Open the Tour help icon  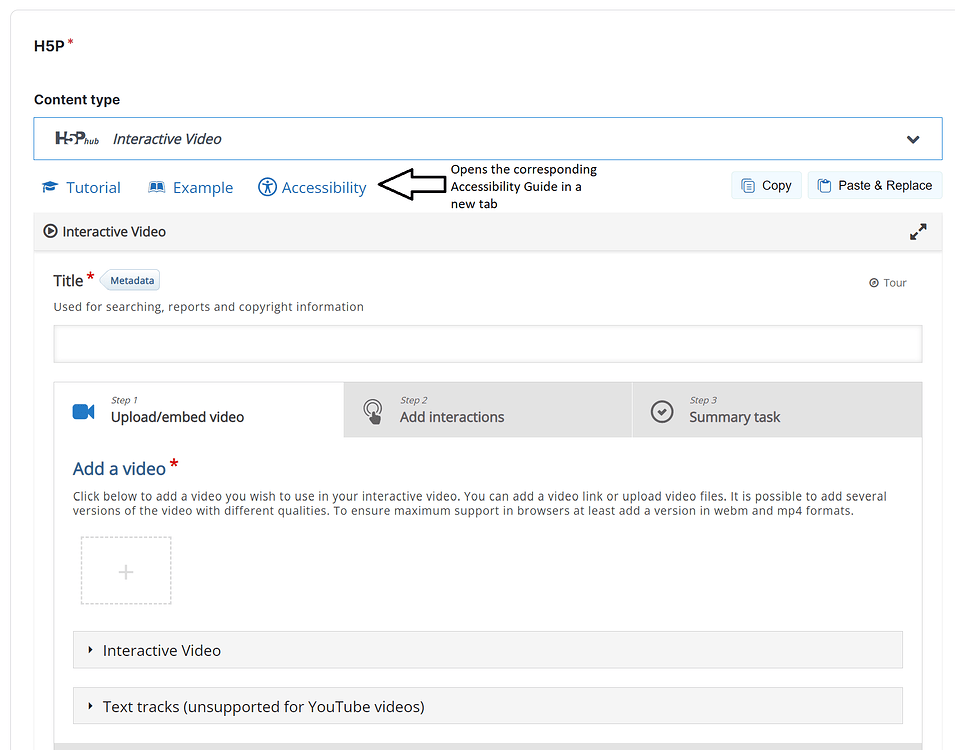pos(887,282)
